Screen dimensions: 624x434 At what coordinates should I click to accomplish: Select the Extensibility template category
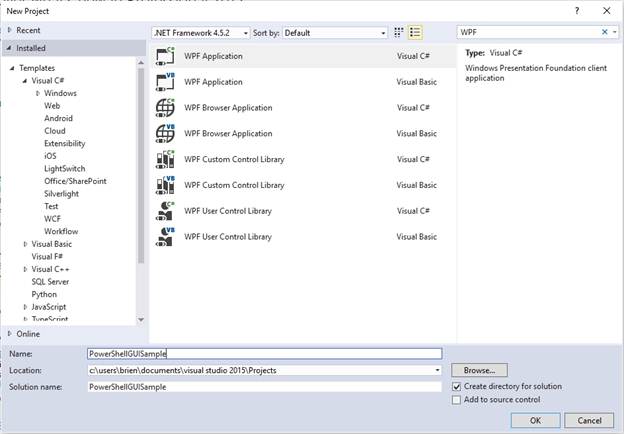click(65, 144)
